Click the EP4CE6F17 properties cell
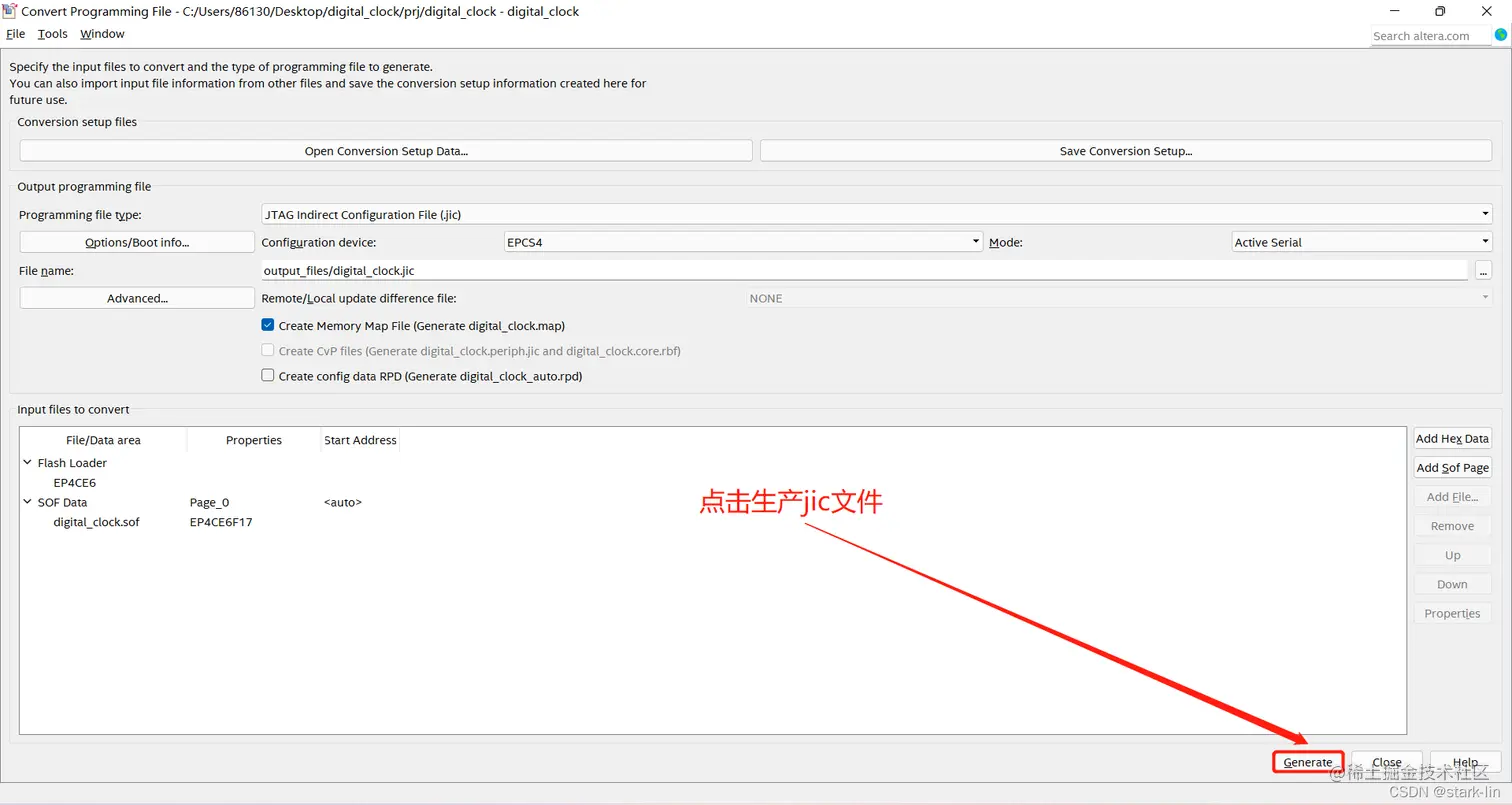This screenshot has height=805, width=1512. click(x=221, y=522)
